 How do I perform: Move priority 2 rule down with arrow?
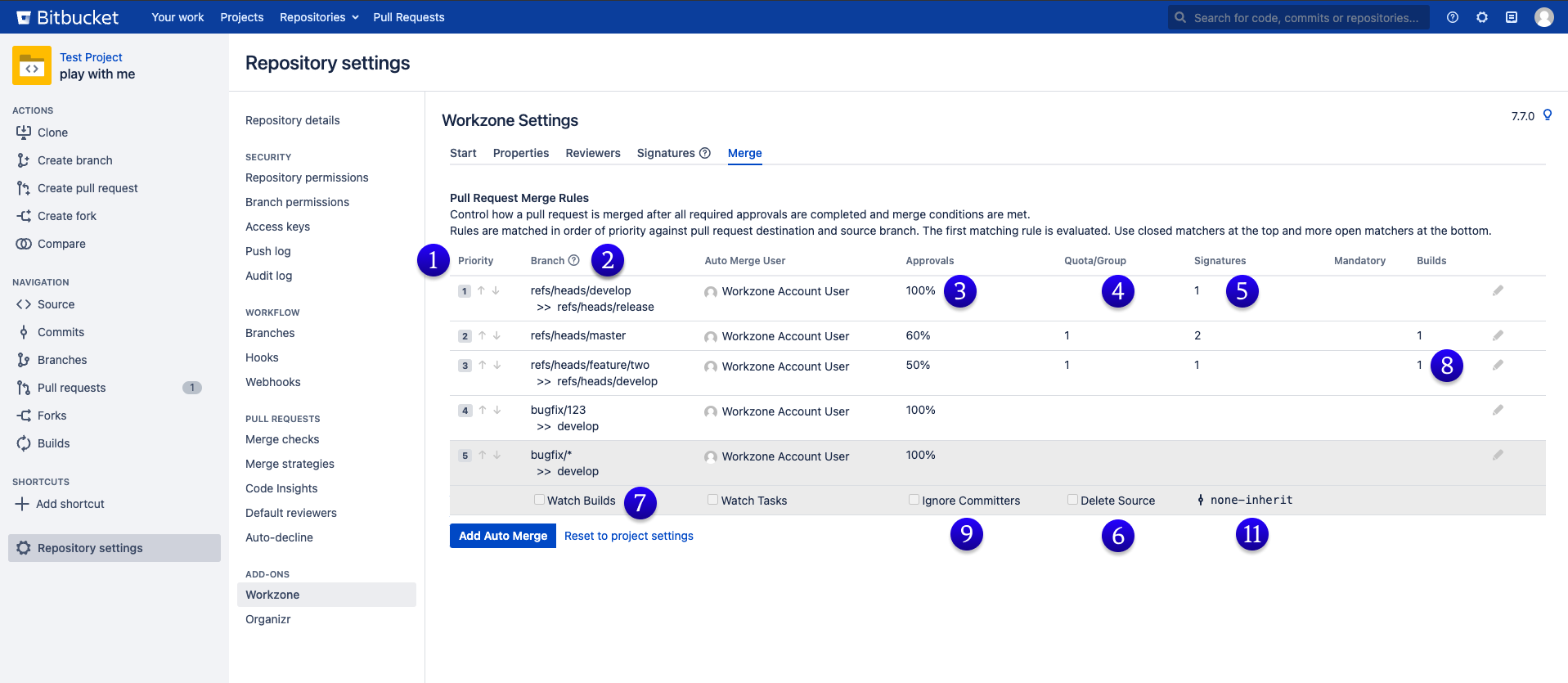tap(496, 335)
